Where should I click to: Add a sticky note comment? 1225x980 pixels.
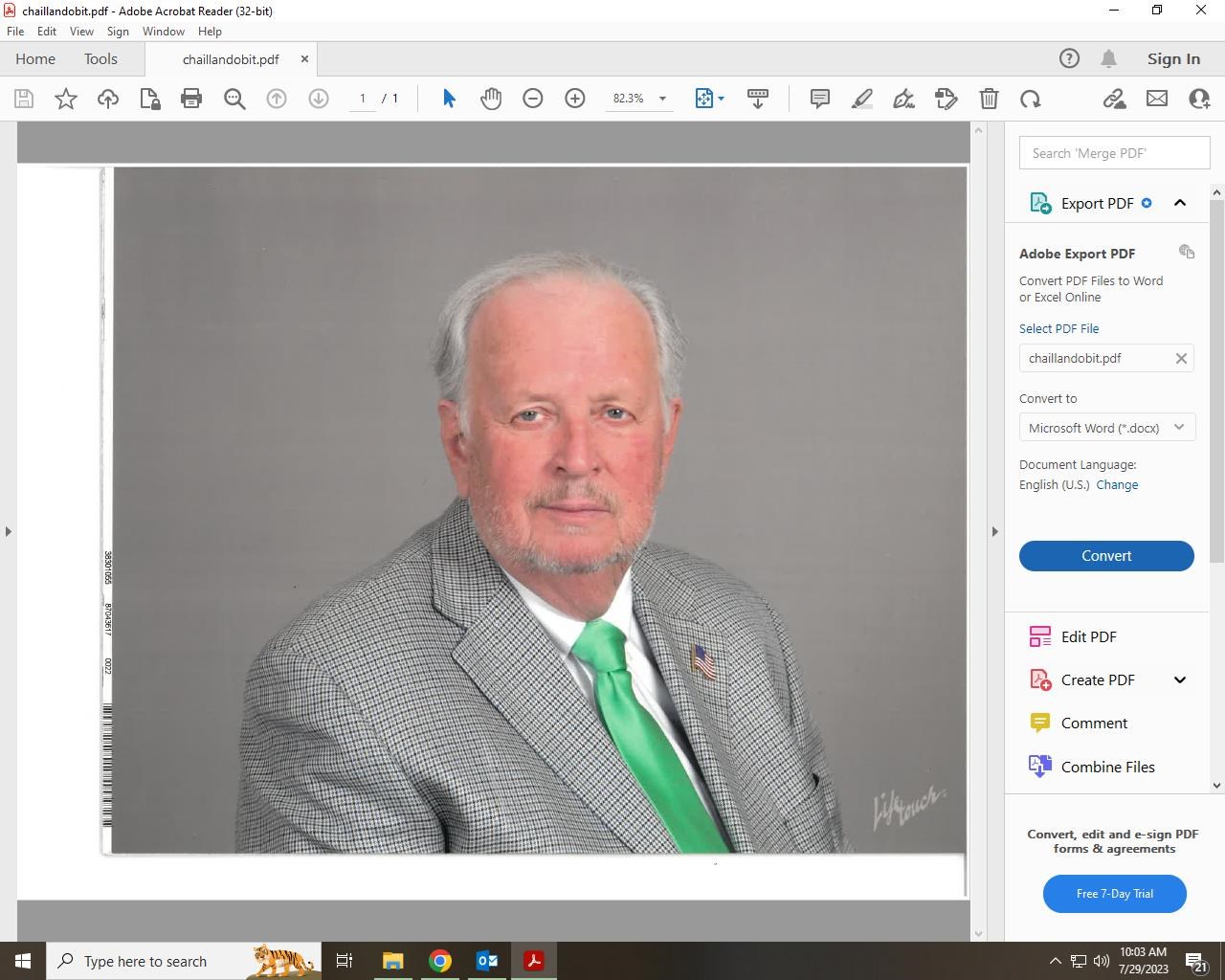(x=820, y=99)
